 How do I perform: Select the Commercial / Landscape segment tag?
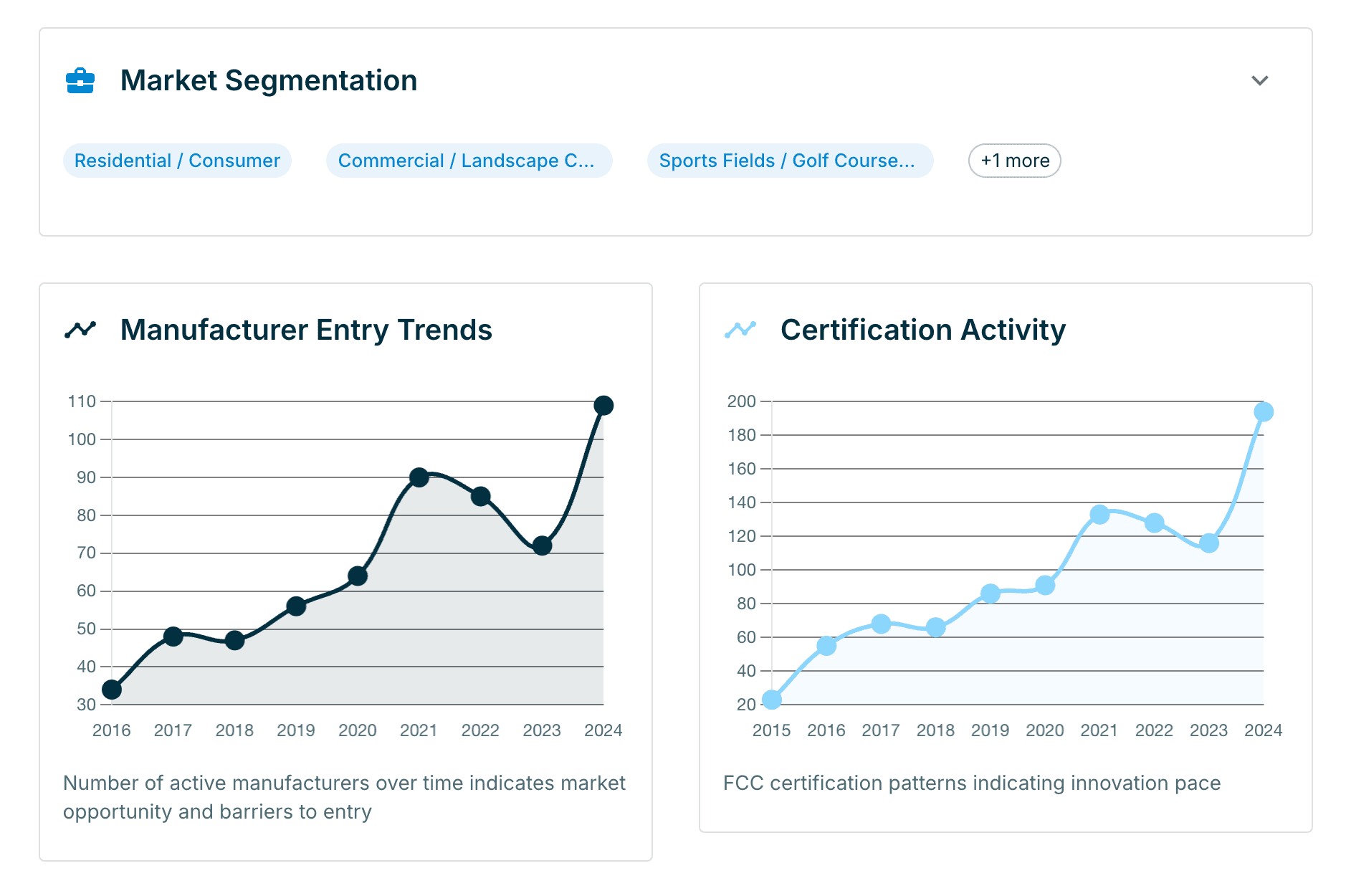click(469, 161)
